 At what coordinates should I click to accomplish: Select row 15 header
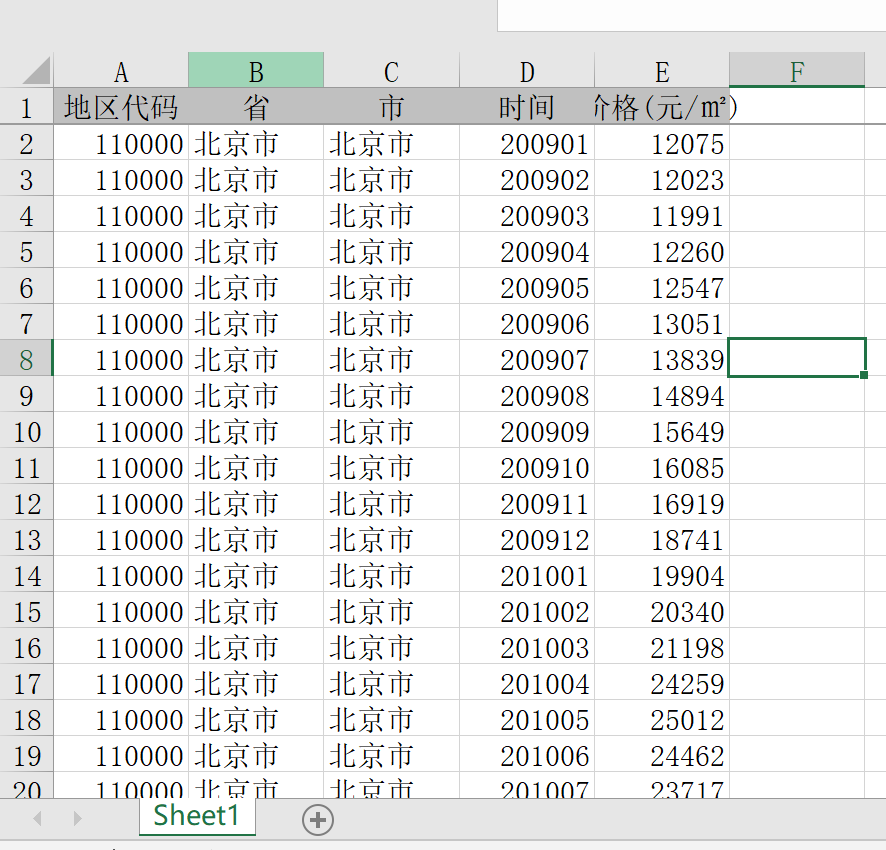[x=26, y=612]
